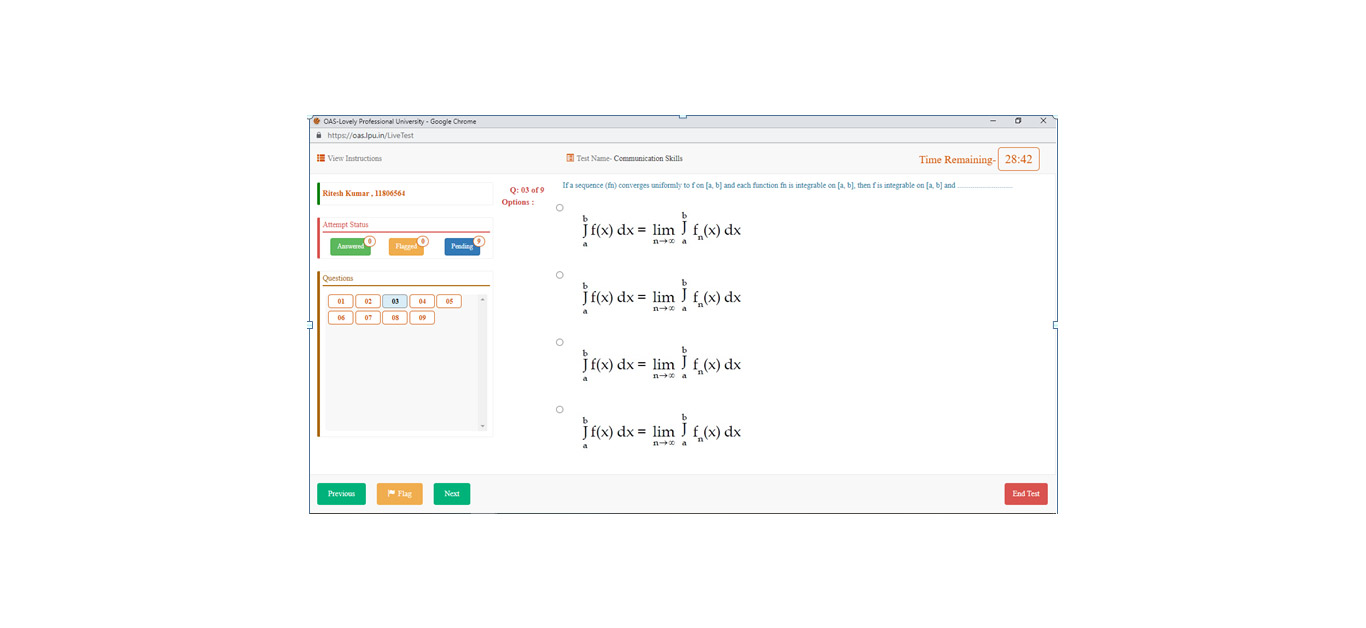
Task: Select the second answer option radio button
Action: pyautogui.click(x=560, y=275)
